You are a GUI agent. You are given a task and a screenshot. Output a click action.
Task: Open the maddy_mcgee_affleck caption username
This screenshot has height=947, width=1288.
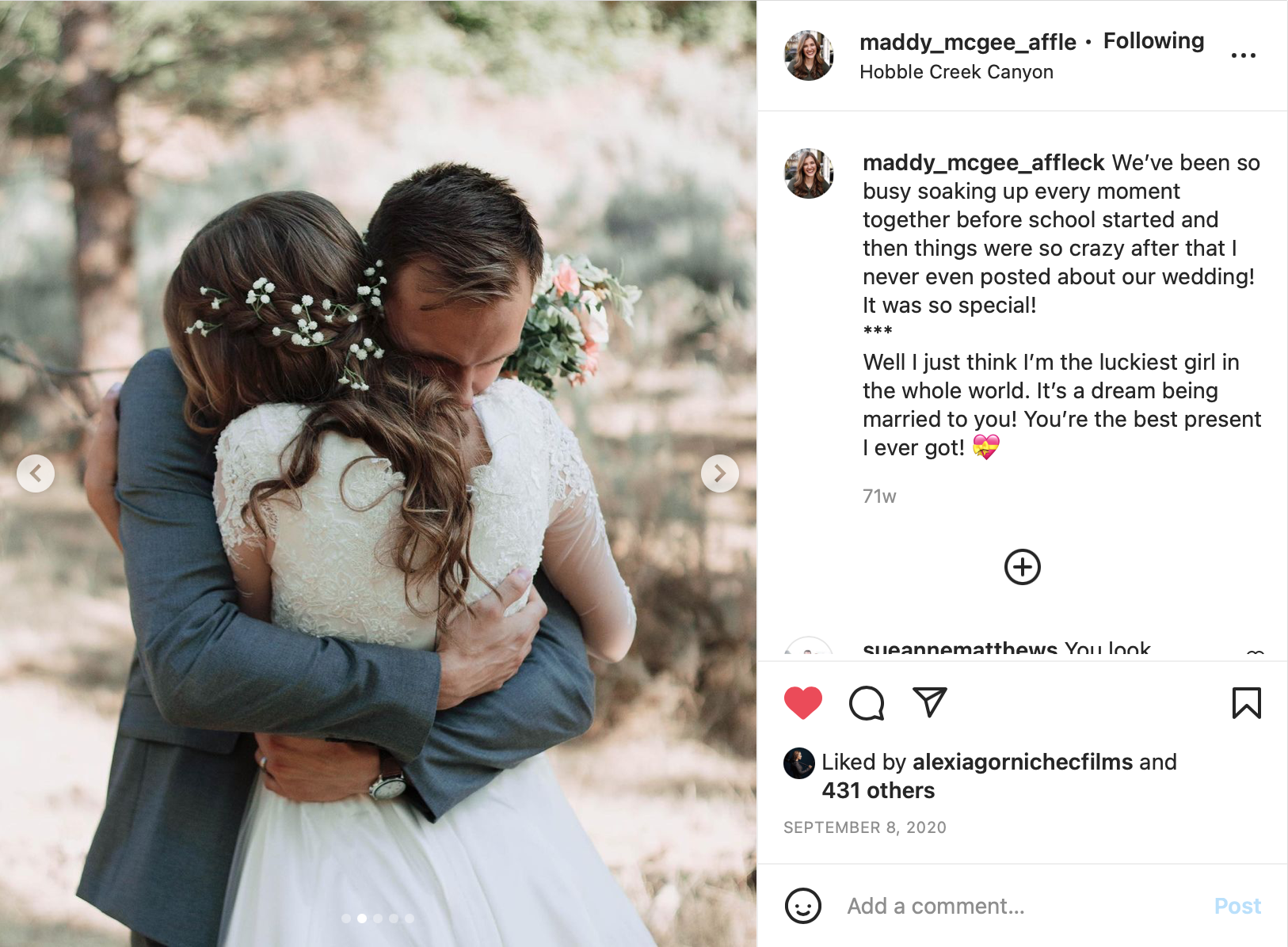[983, 162]
